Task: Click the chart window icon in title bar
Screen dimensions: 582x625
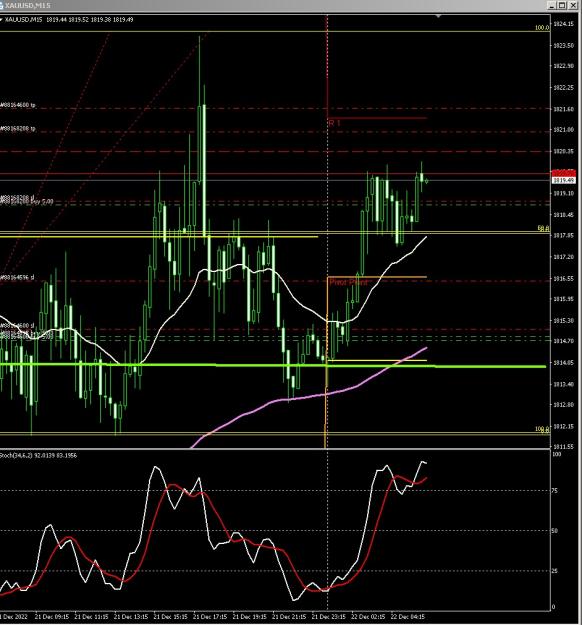Action: click(1, 5)
